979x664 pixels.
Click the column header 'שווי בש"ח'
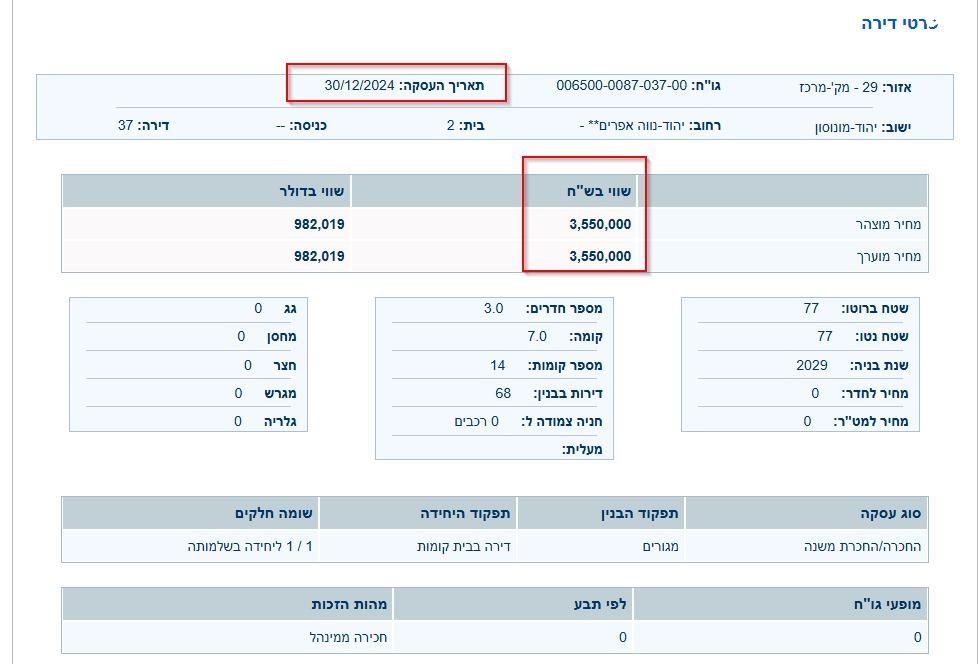[599, 191]
